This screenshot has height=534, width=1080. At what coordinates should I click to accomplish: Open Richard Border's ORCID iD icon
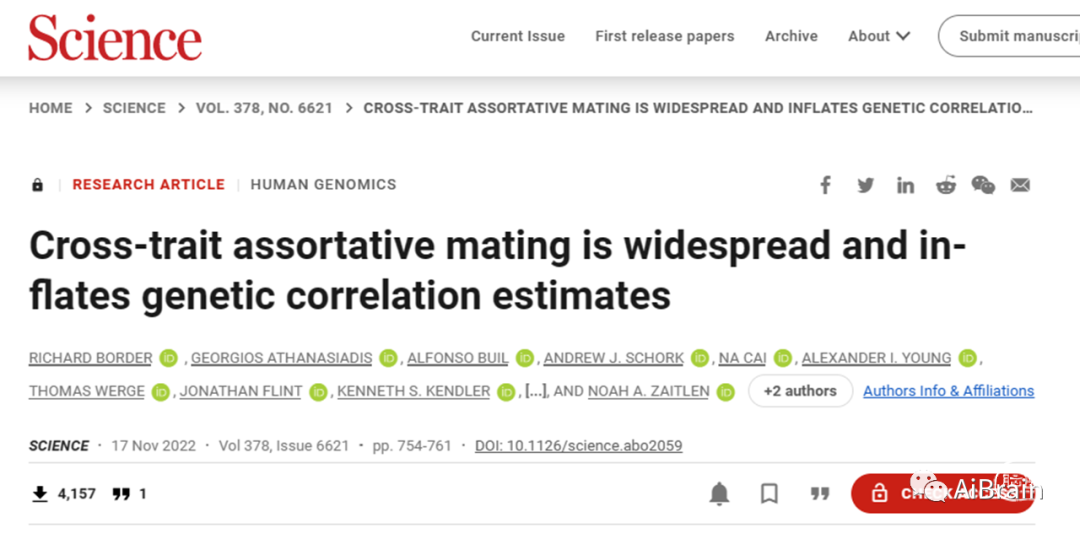[x=169, y=358]
